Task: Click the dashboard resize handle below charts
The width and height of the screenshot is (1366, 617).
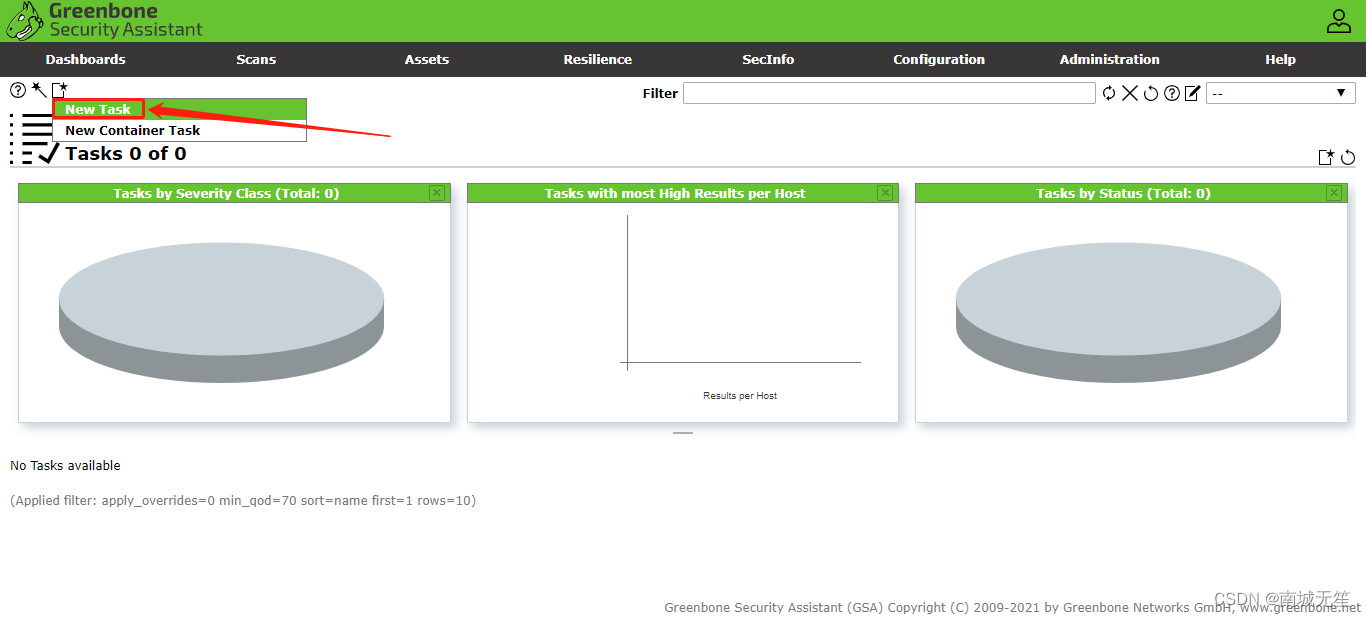Action: tap(683, 433)
